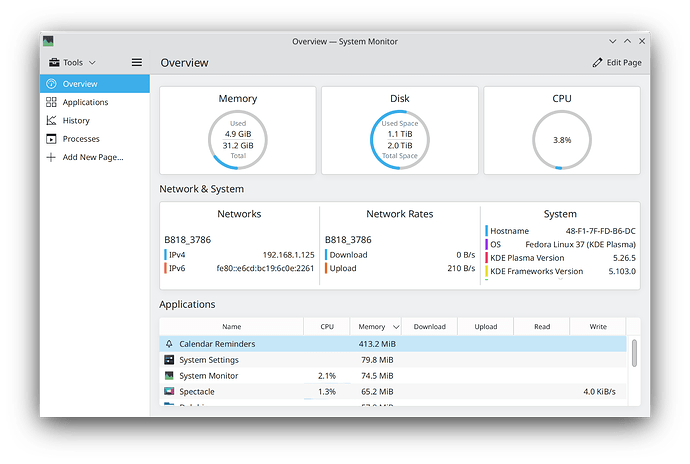Open the hamburger menu icon
The width and height of the screenshot is (690, 464).
click(x=137, y=63)
